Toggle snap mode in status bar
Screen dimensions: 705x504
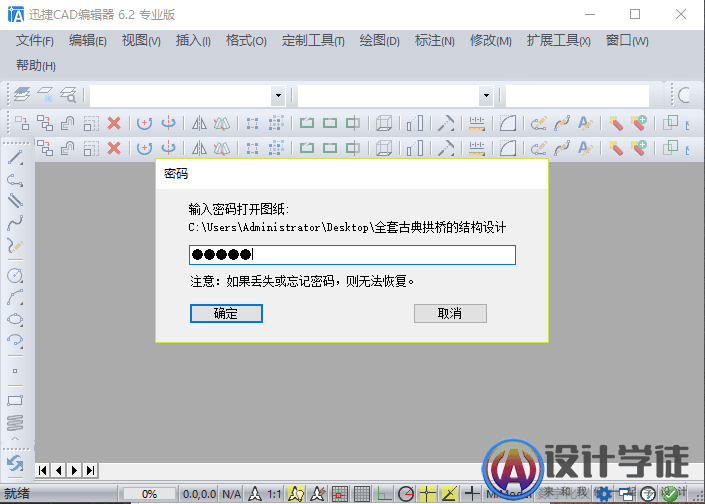pos(340,494)
